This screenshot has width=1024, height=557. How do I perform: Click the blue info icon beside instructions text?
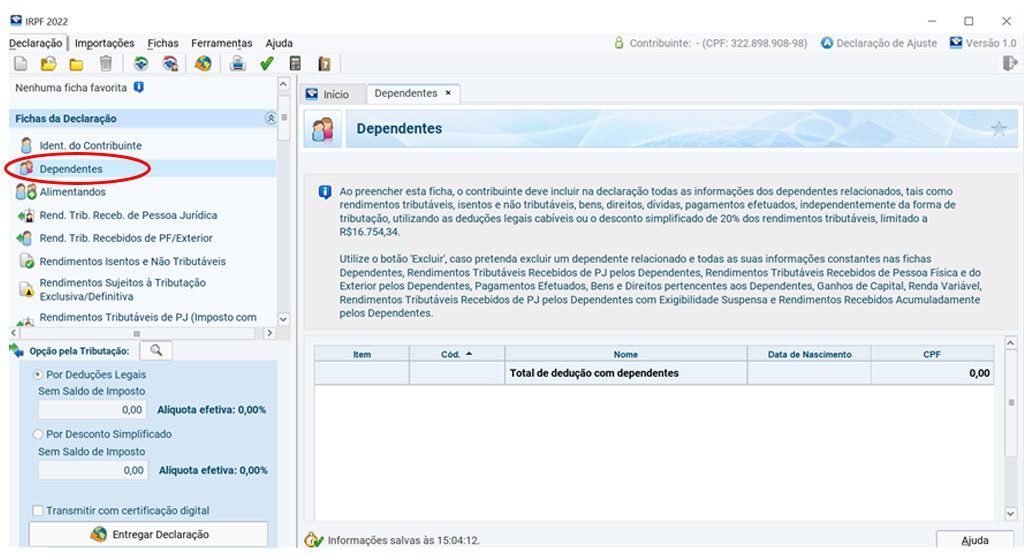tap(325, 192)
